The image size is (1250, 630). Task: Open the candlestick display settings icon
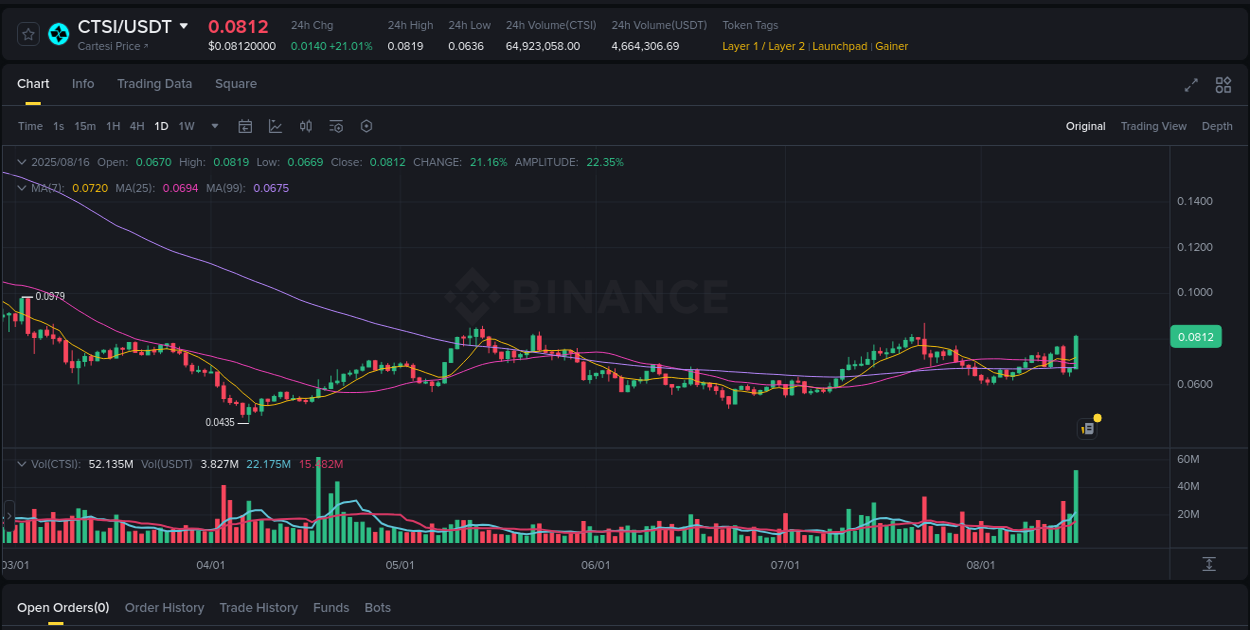click(x=306, y=126)
